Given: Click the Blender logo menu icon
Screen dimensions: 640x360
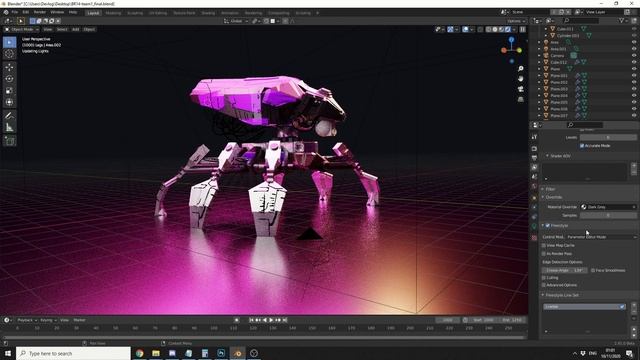Looking at the screenshot, I should tap(6, 12).
